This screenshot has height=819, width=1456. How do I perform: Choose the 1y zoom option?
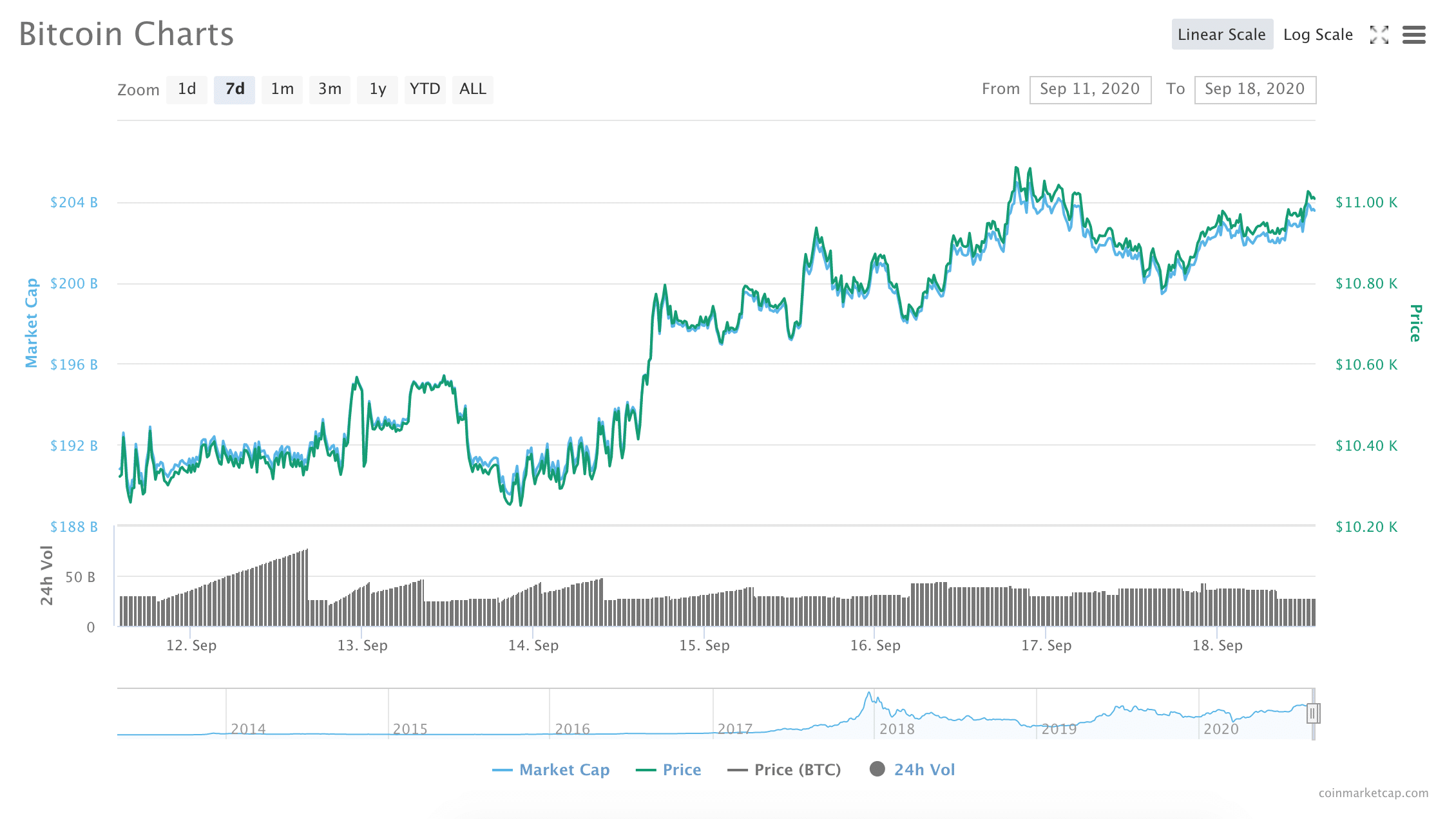coord(378,89)
